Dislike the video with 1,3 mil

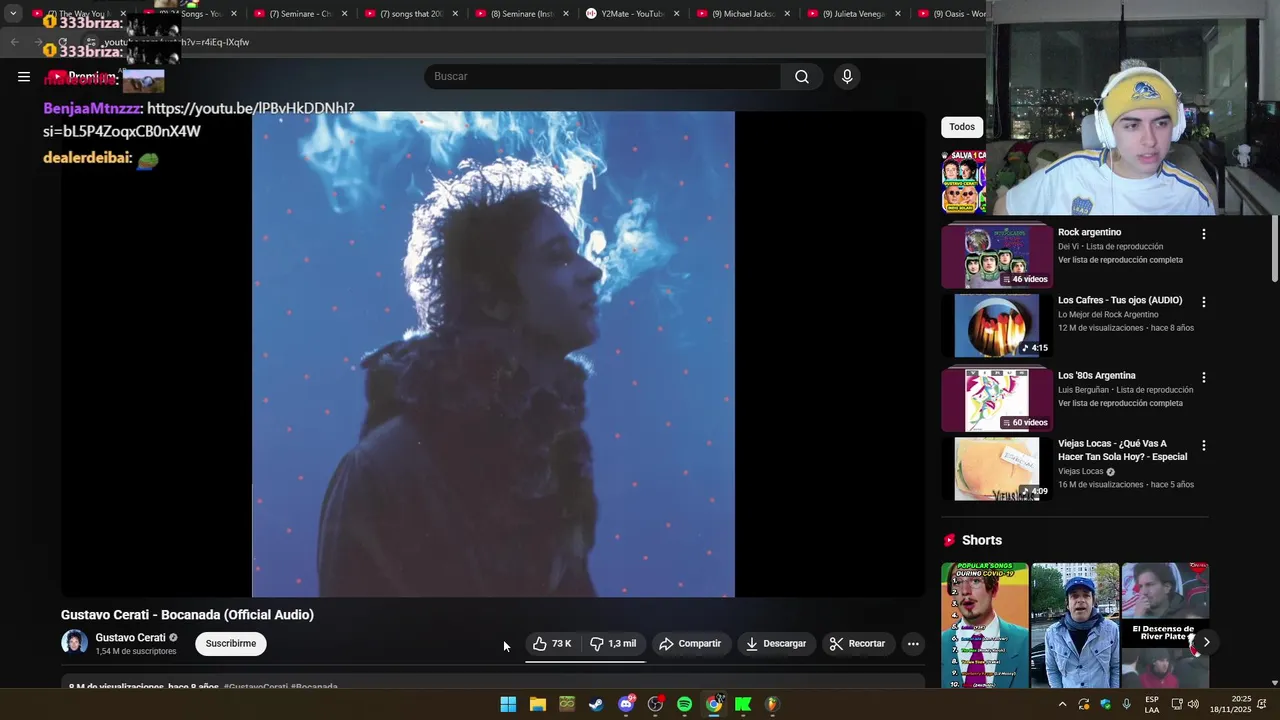pyautogui.click(x=613, y=644)
